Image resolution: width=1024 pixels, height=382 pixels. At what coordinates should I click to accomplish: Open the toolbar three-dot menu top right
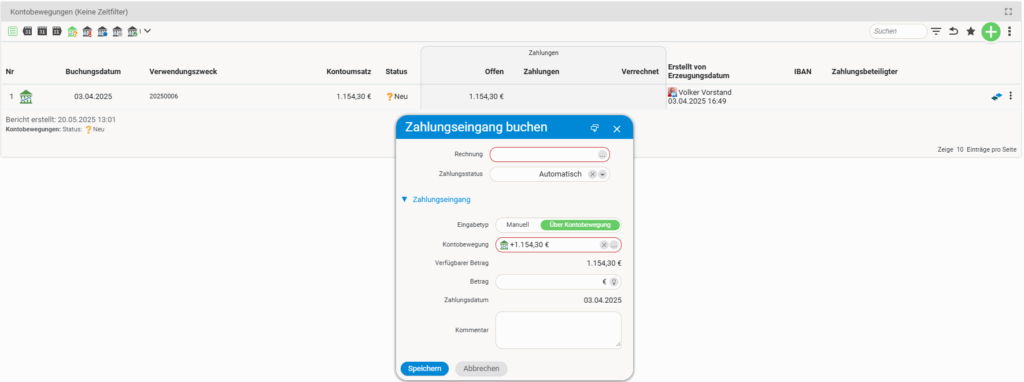point(1010,31)
